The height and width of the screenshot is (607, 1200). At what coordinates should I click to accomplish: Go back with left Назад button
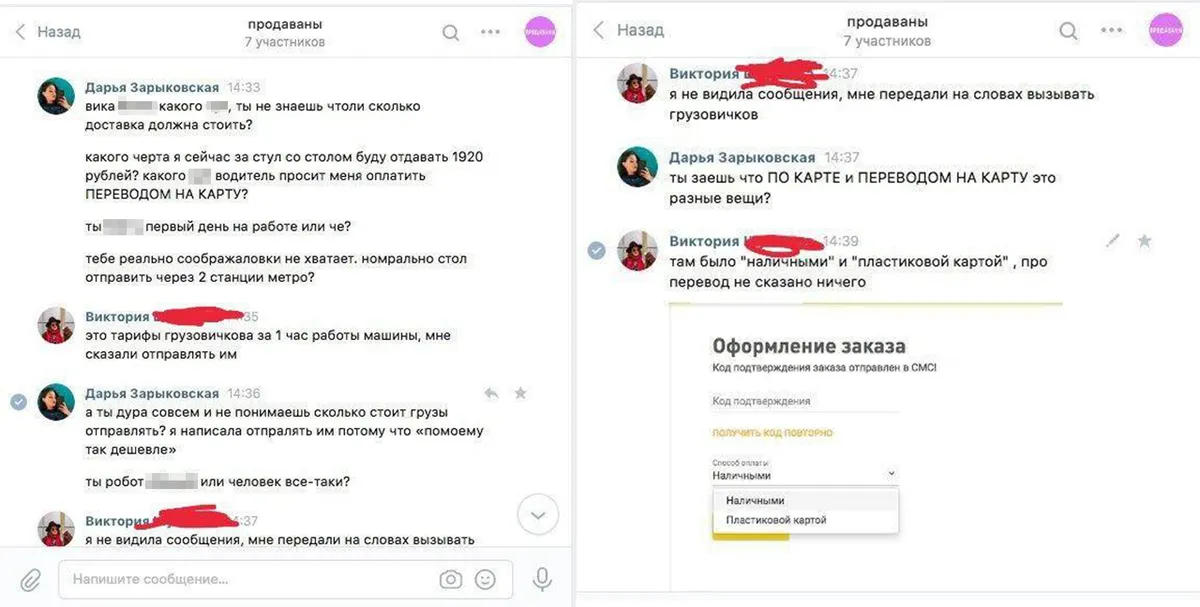coord(48,32)
